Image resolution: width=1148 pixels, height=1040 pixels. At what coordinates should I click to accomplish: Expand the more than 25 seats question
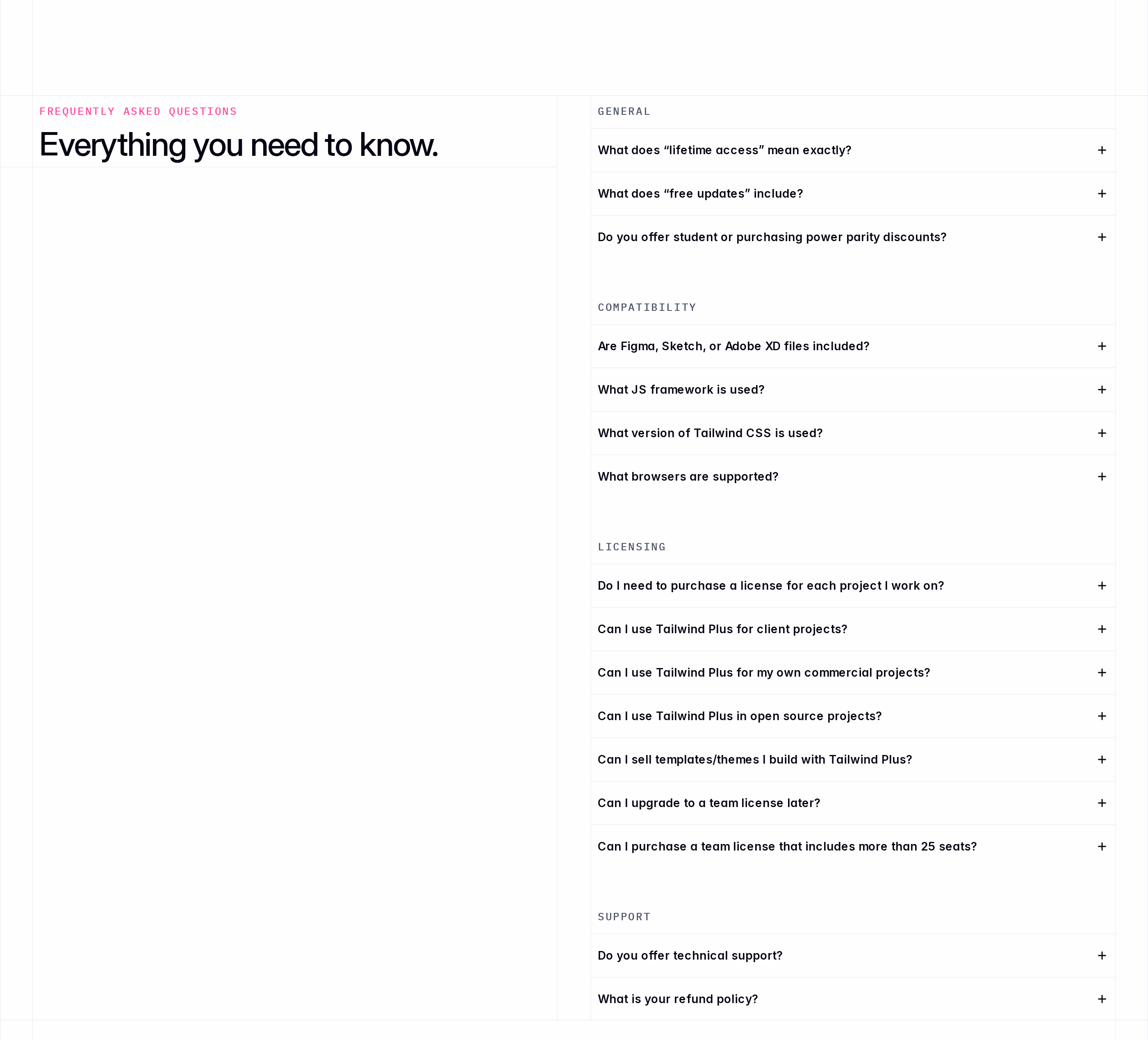pyautogui.click(x=852, y=846)
